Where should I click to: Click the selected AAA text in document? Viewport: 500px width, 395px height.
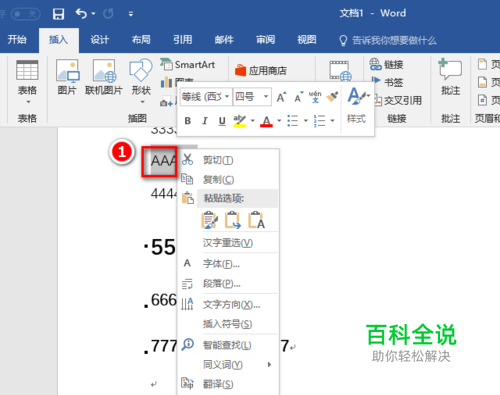163,161
